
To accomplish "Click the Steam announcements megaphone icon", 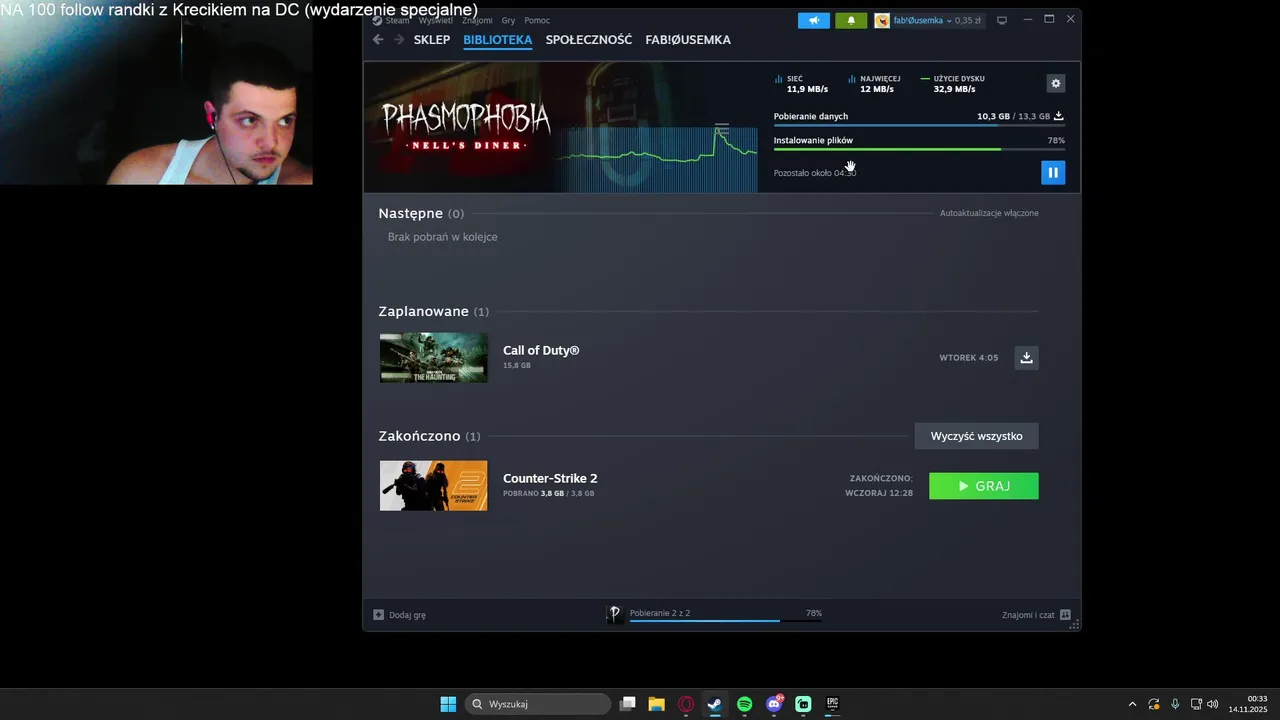I will 814,20.
